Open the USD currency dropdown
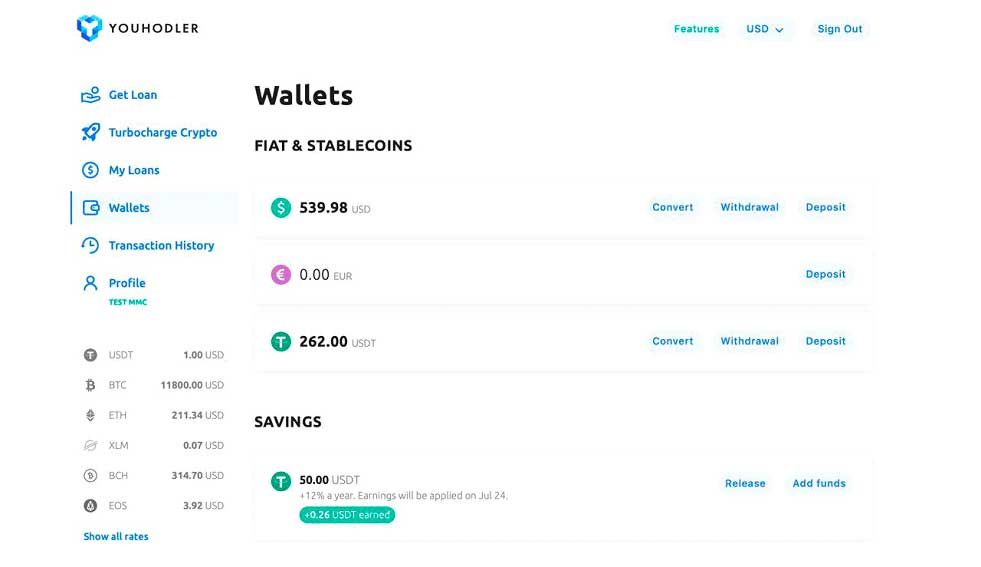This screenshot has width=981, height=567. point(765,29)
